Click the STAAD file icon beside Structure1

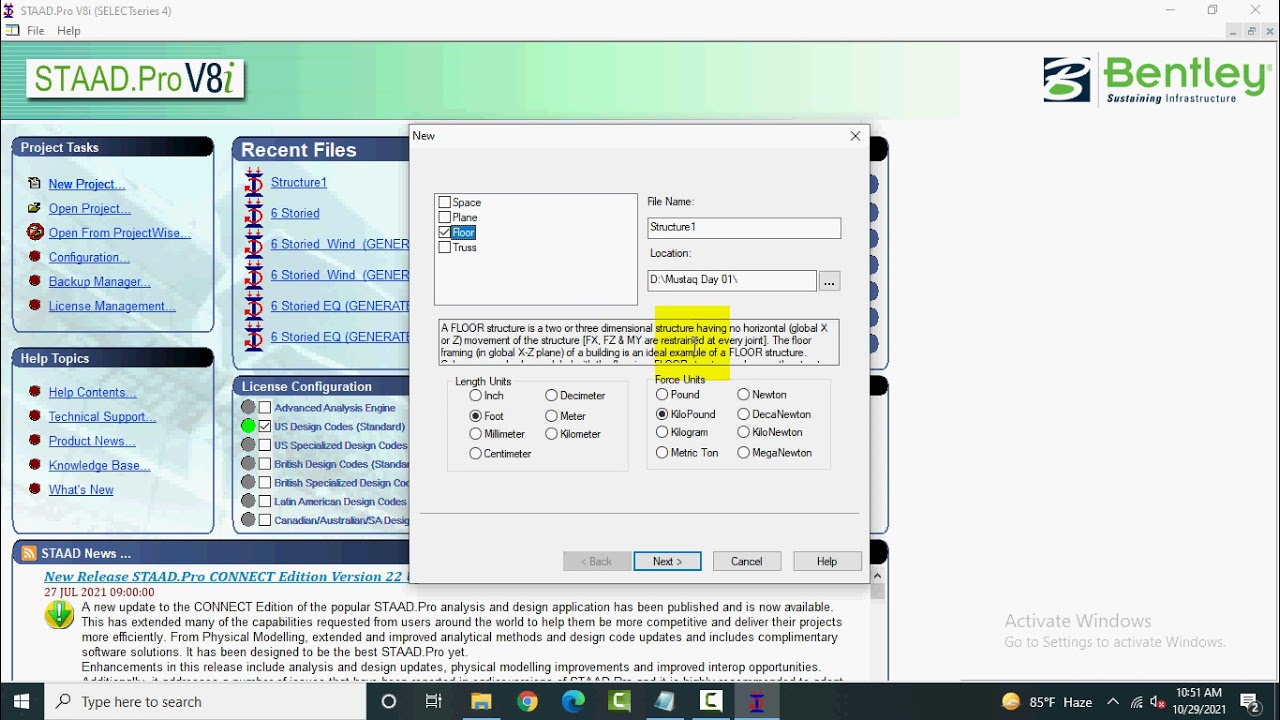point(254,182)
